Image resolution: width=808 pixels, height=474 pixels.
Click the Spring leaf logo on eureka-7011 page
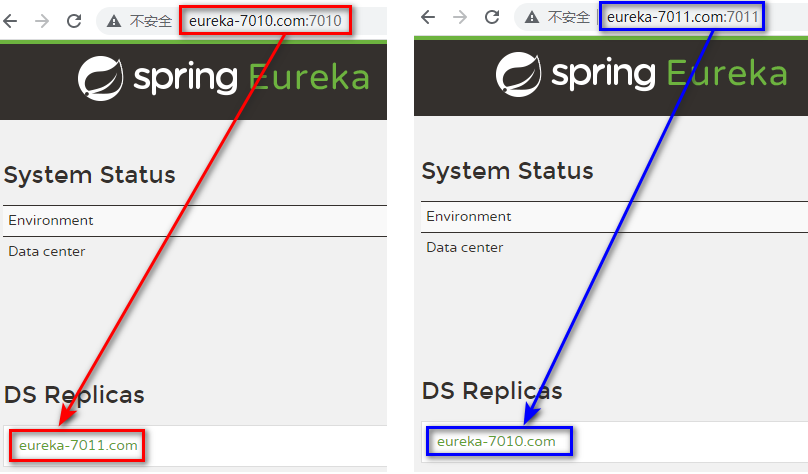(519, 74)
